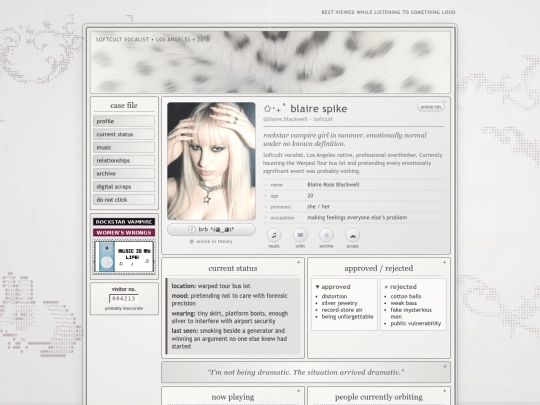Screen dimensions: 540x405
Task: Click the visitor counter 004213
Action: pos(124,299)
